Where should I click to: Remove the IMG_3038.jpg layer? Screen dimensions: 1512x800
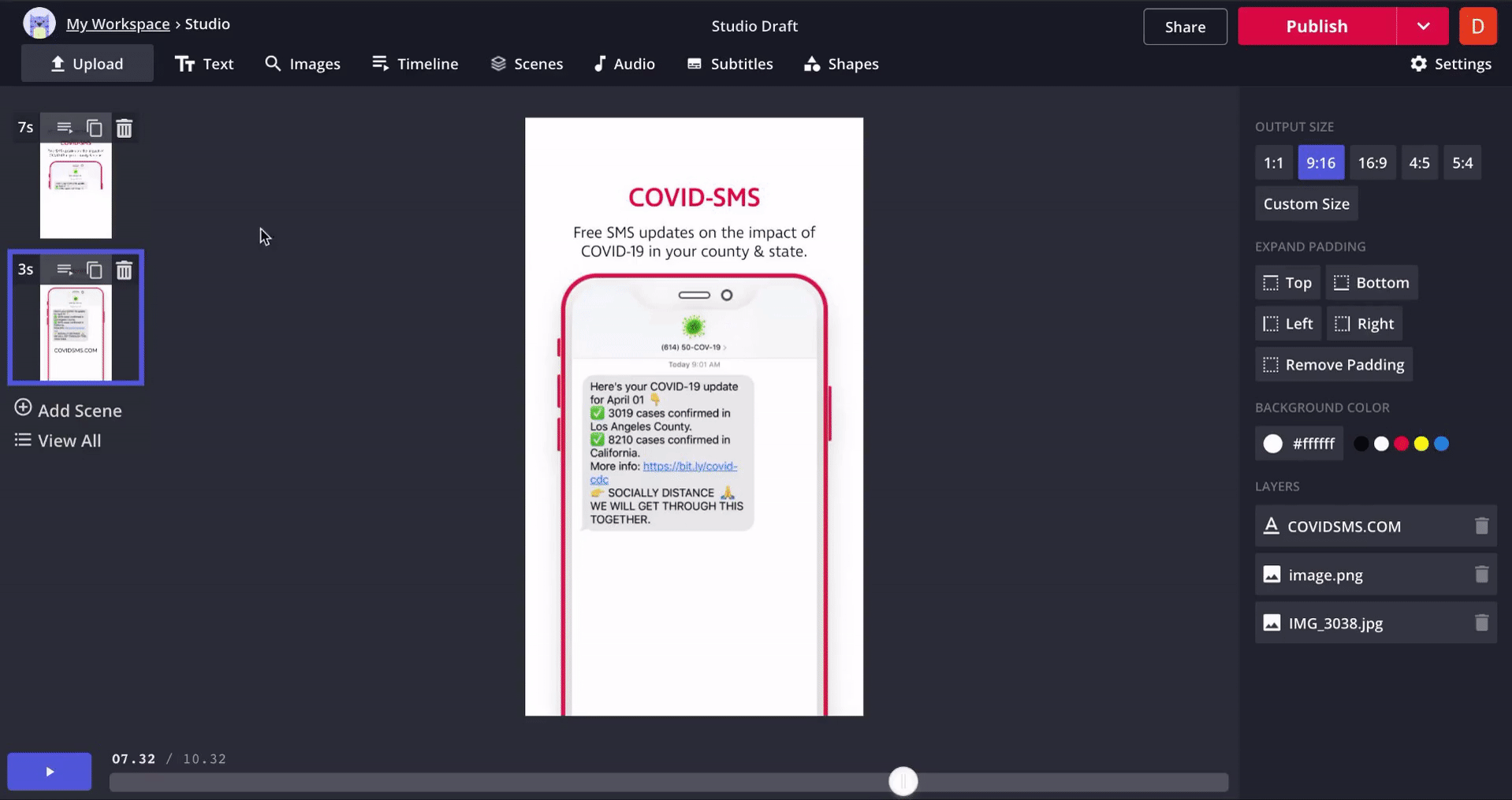coord(1481,623)
